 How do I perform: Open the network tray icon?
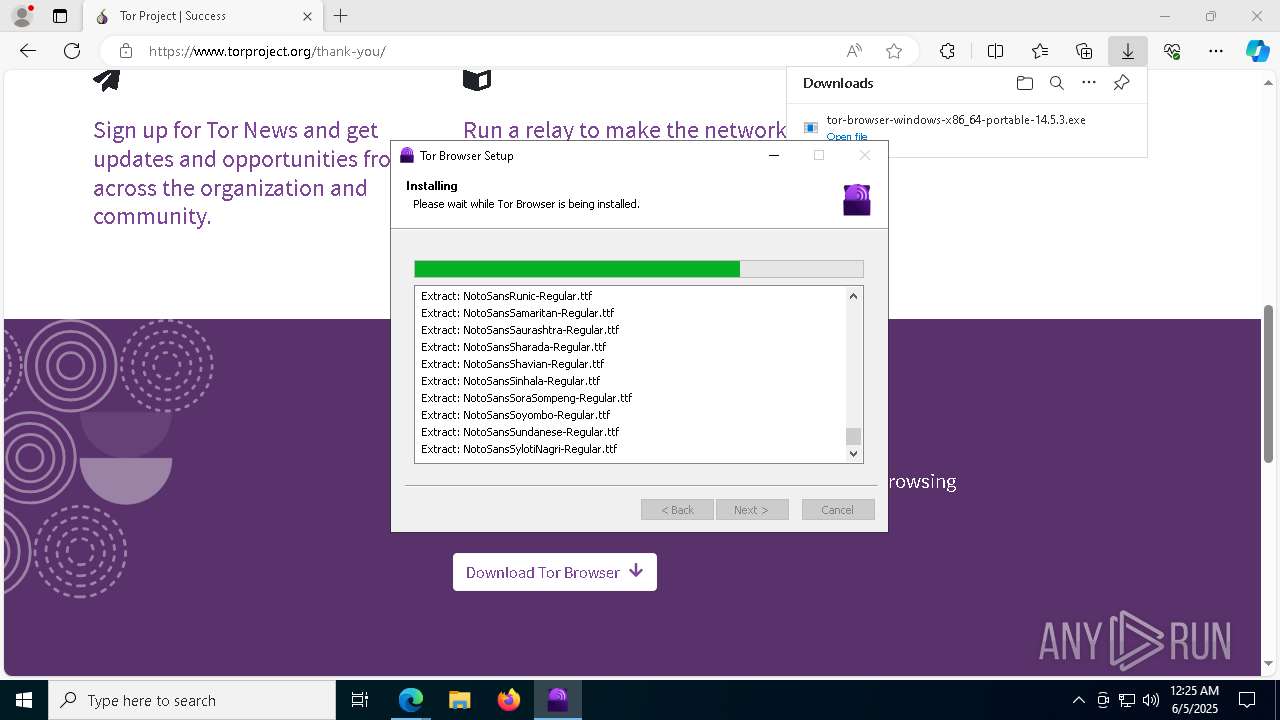point(1127,700)
